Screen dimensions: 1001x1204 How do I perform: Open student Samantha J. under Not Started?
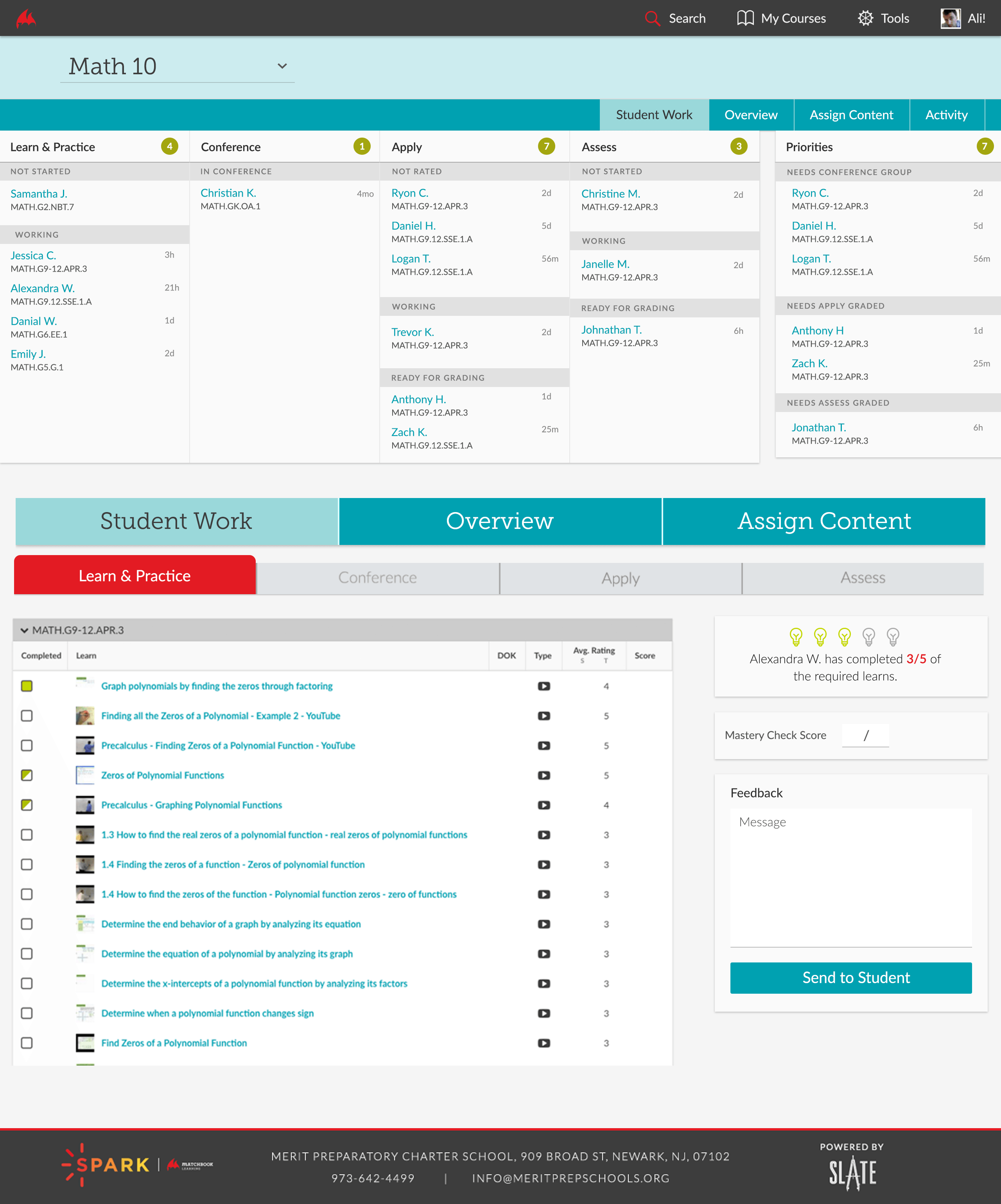(39, 194)
